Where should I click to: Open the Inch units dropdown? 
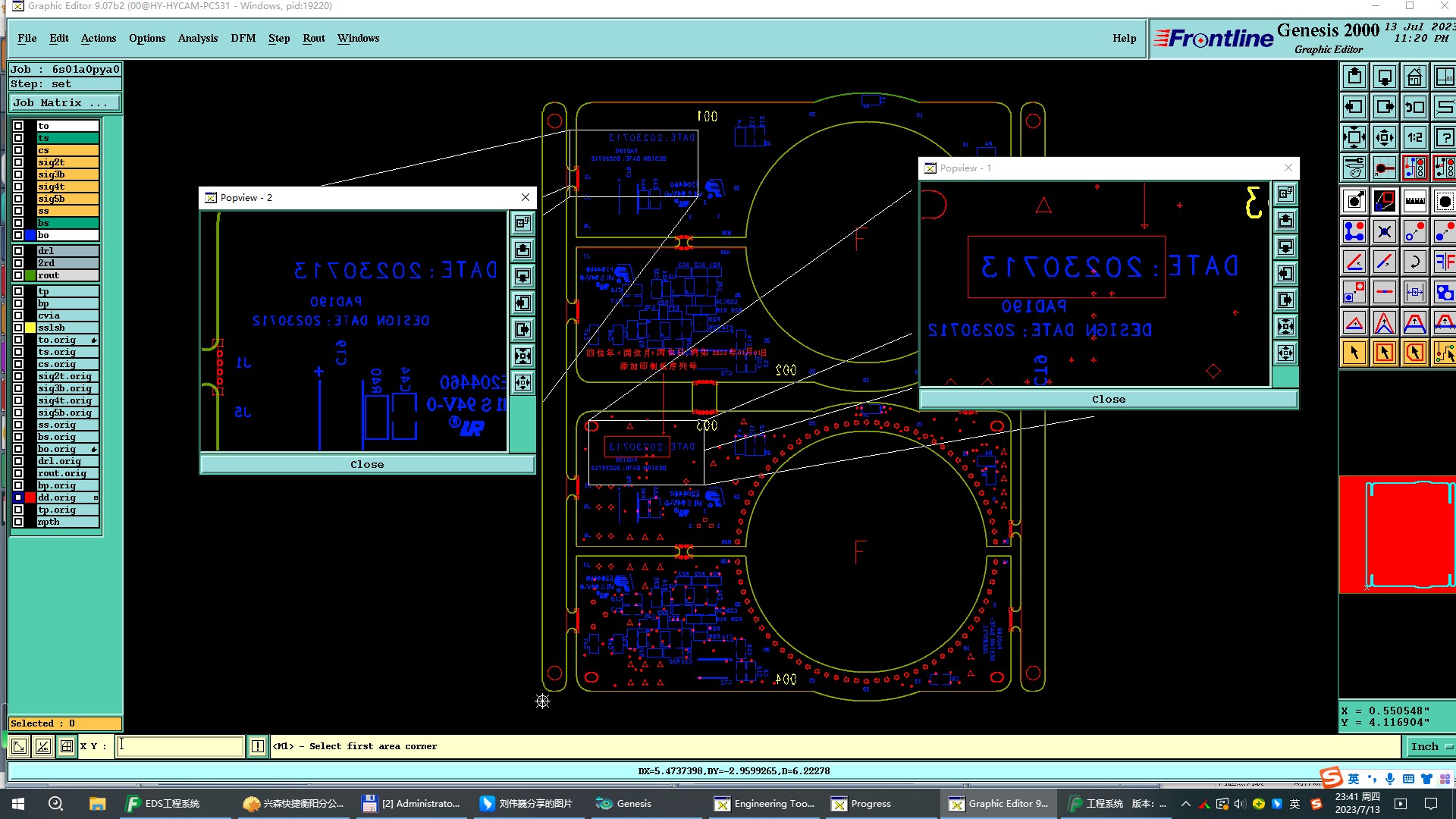1429,747
